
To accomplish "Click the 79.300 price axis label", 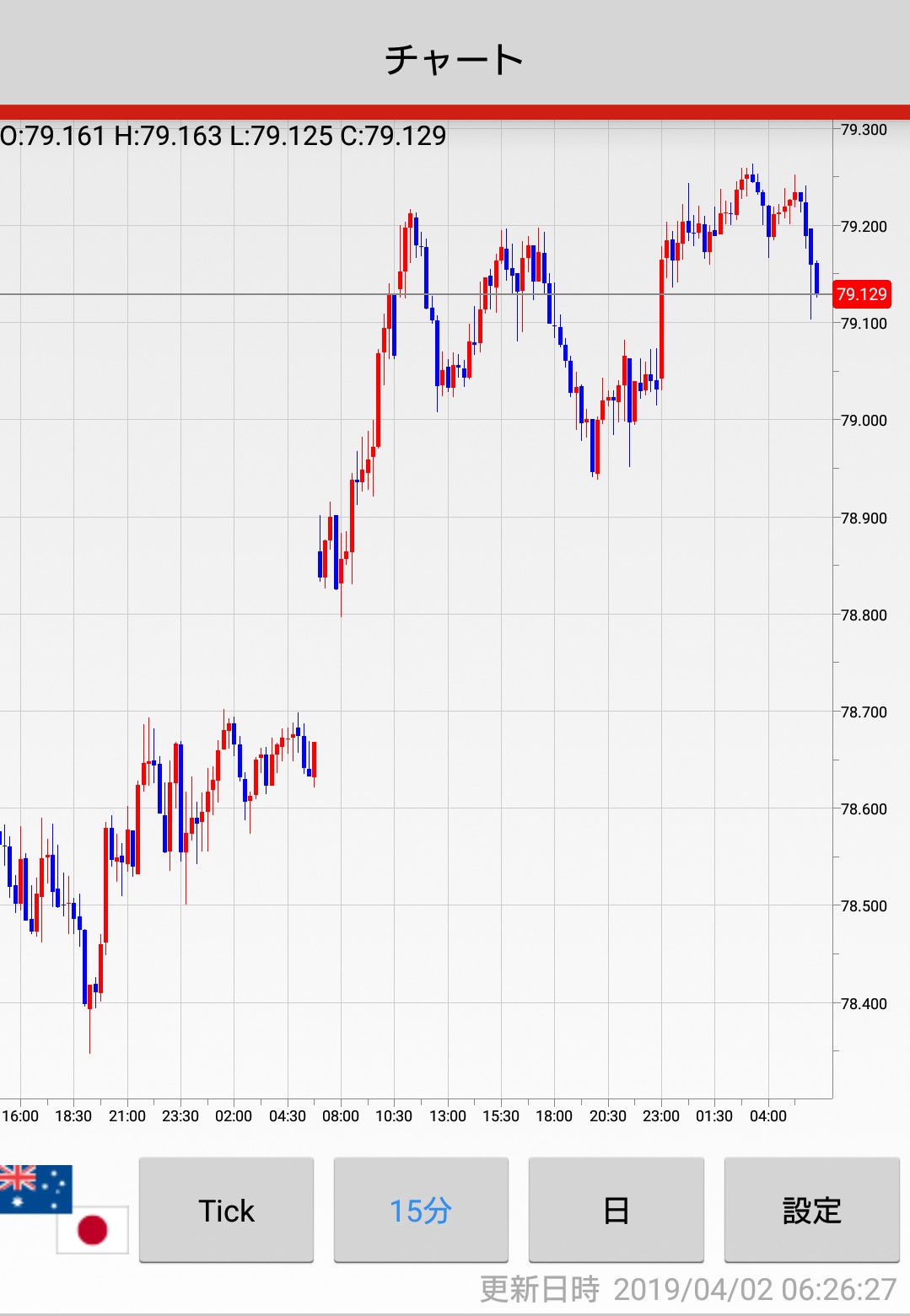I will (x=864, y=130).
